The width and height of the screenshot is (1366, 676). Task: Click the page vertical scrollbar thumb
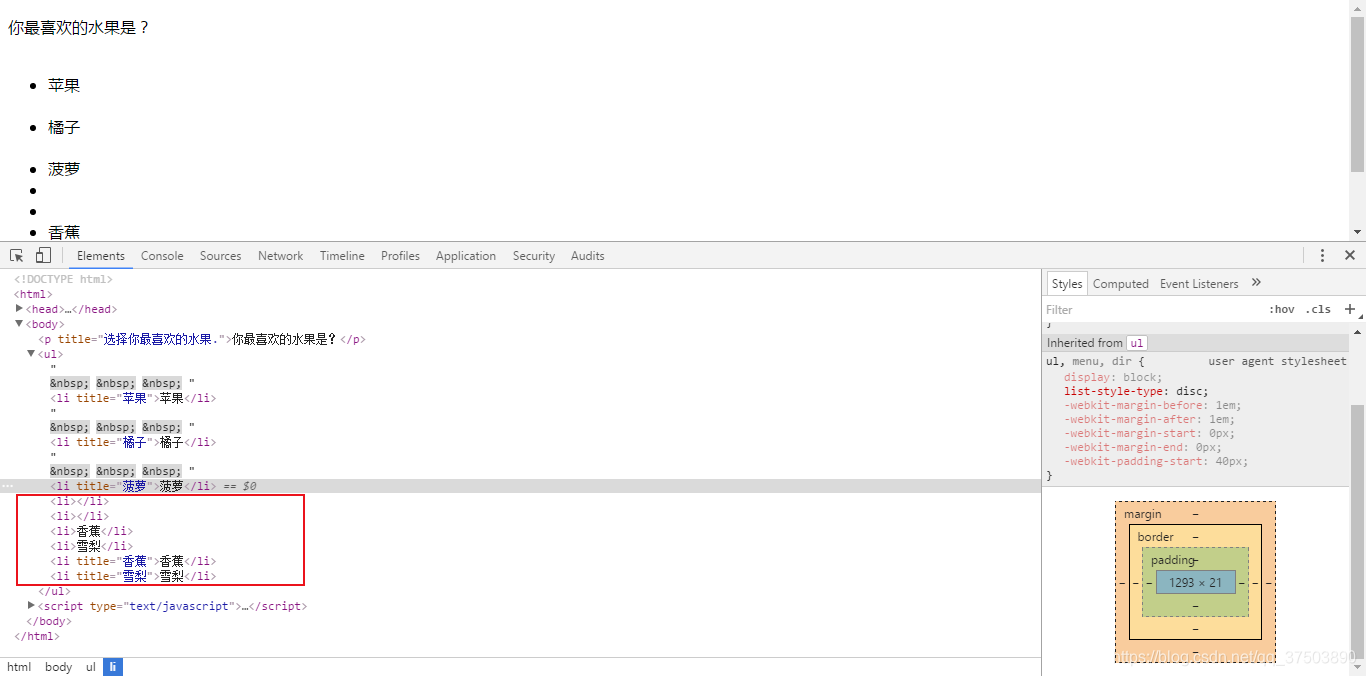click(1357, 95)
